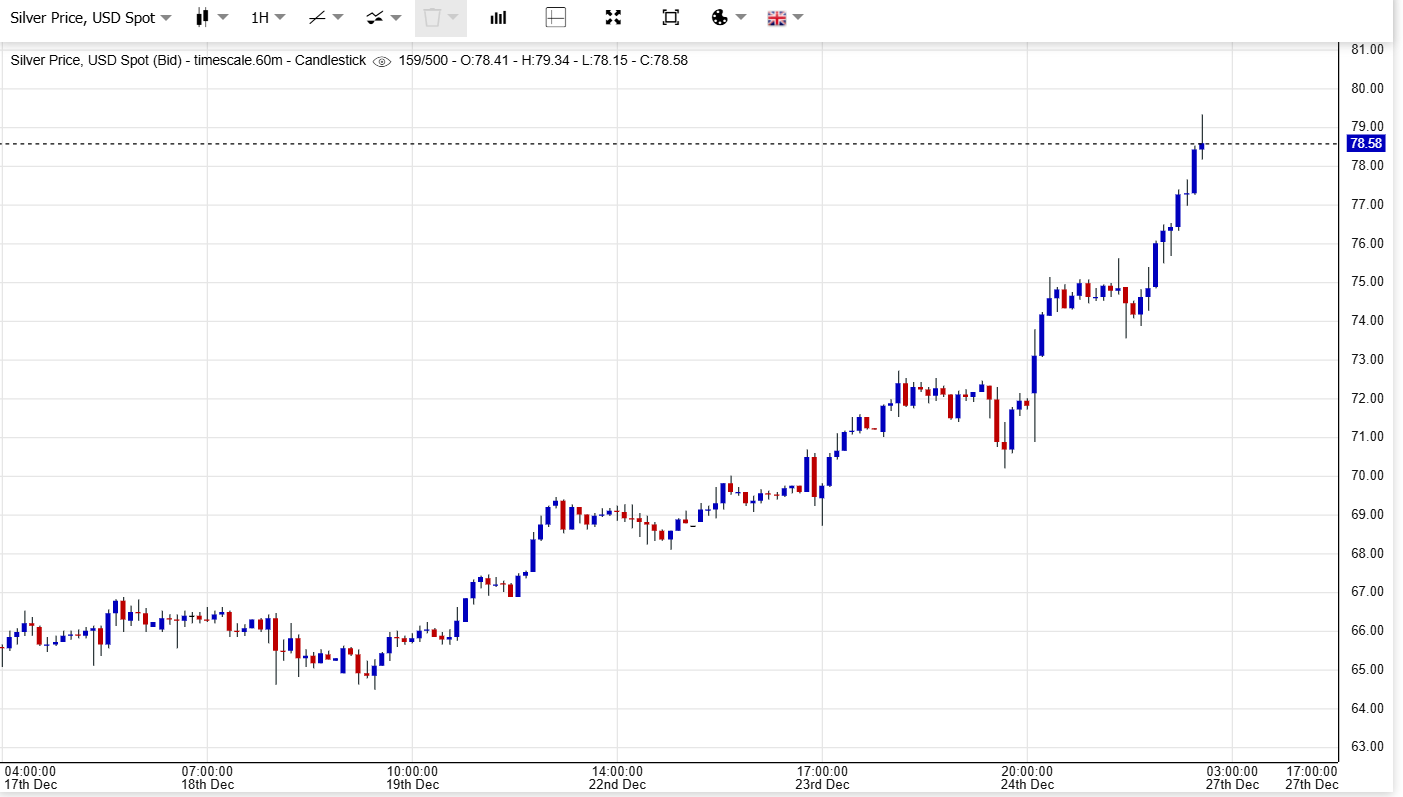Expand the 1H timescale dropdown
1403x797 pixels.
click(268, 18)
